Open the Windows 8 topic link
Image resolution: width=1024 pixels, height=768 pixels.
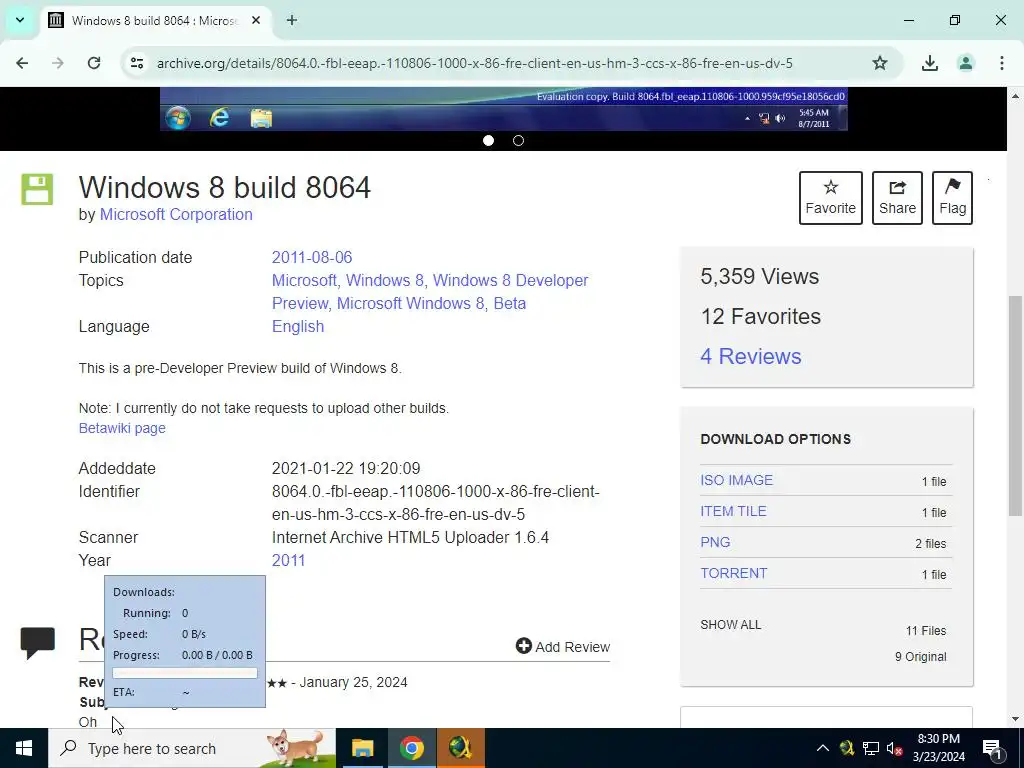pyautogui.click(x=385, y=280)
